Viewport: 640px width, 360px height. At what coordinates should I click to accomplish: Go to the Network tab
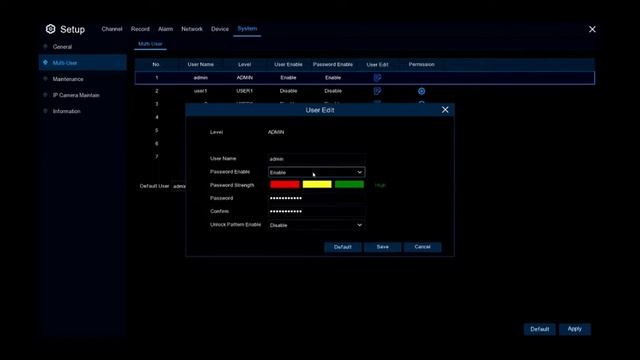pyautogui.click(x=192, y=29)
